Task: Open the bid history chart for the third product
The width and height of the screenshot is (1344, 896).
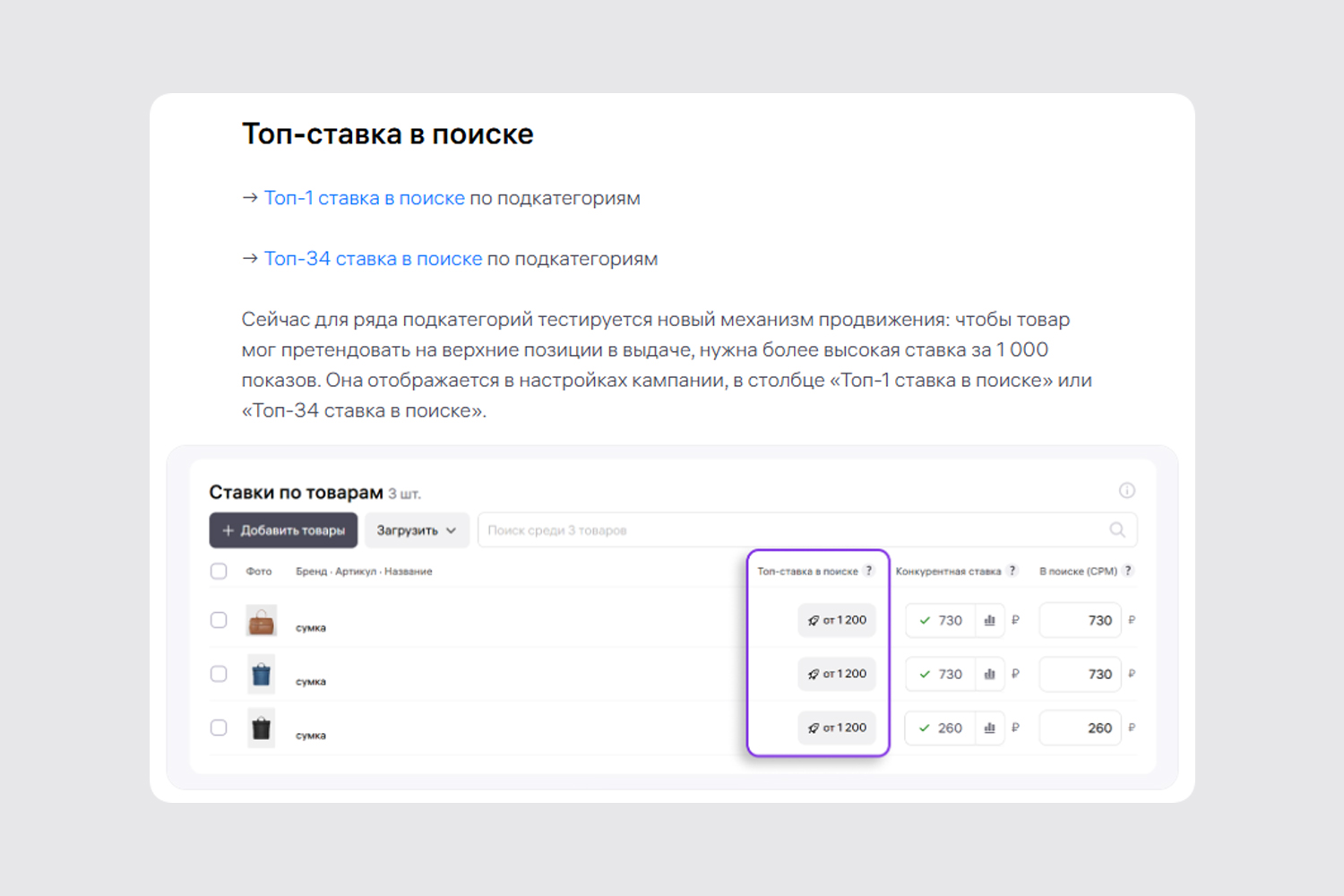Action: coord(989,728)
